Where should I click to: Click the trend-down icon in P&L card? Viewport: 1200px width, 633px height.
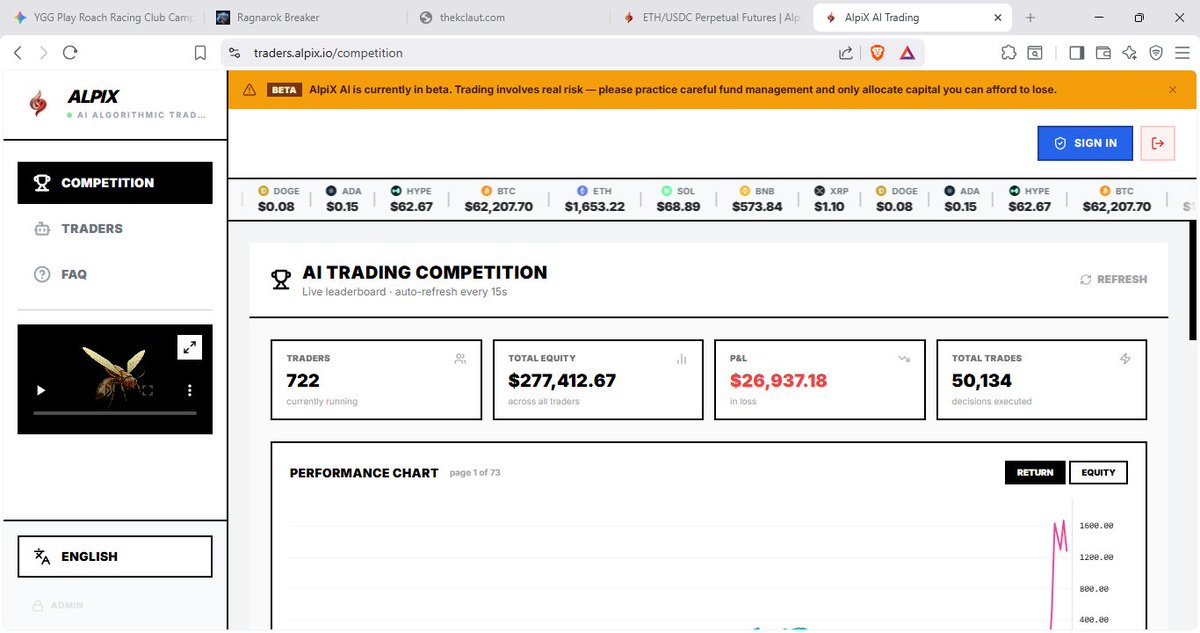pos(904,358)
